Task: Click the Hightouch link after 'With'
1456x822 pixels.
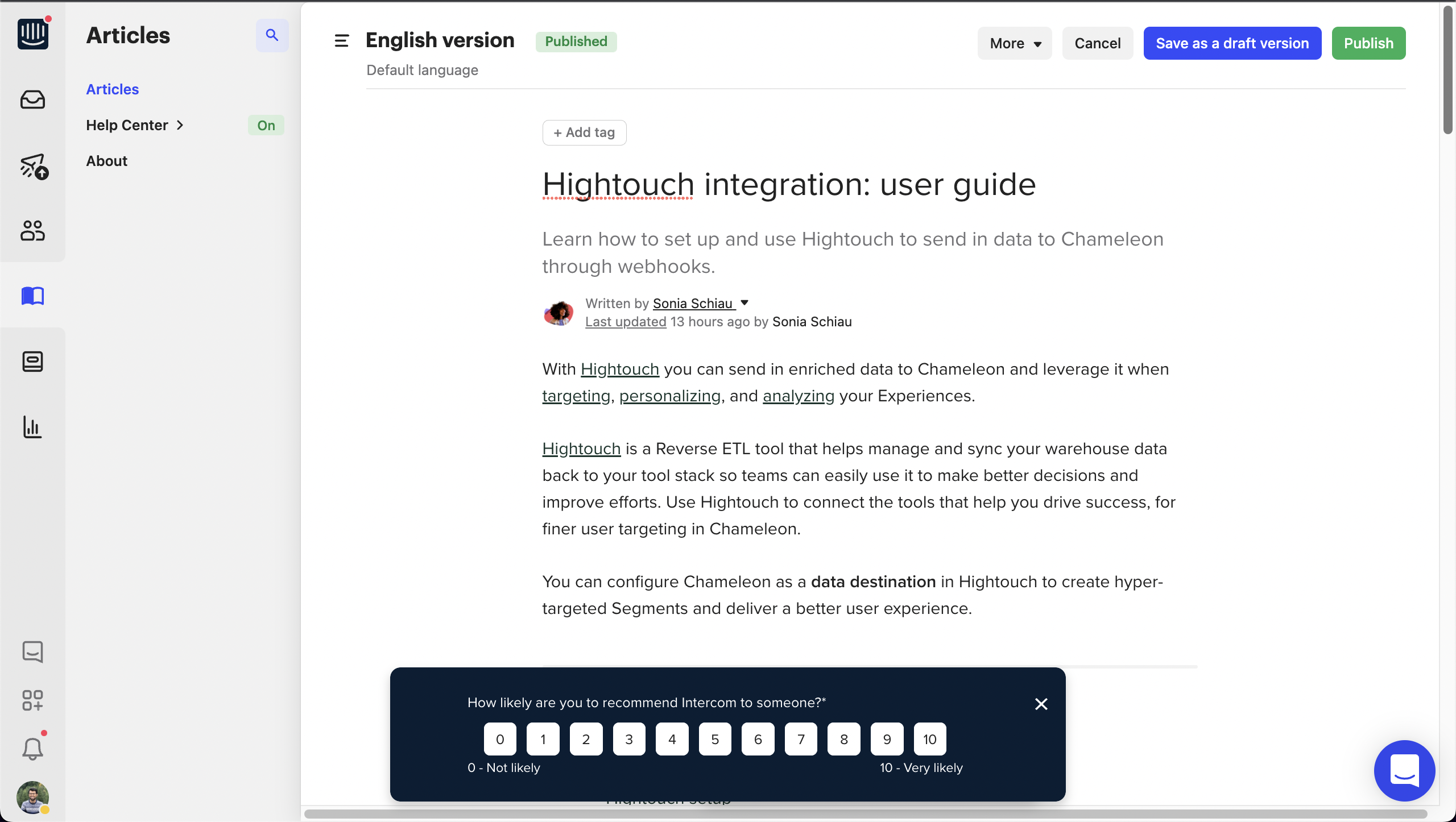Action: (619, 370)
